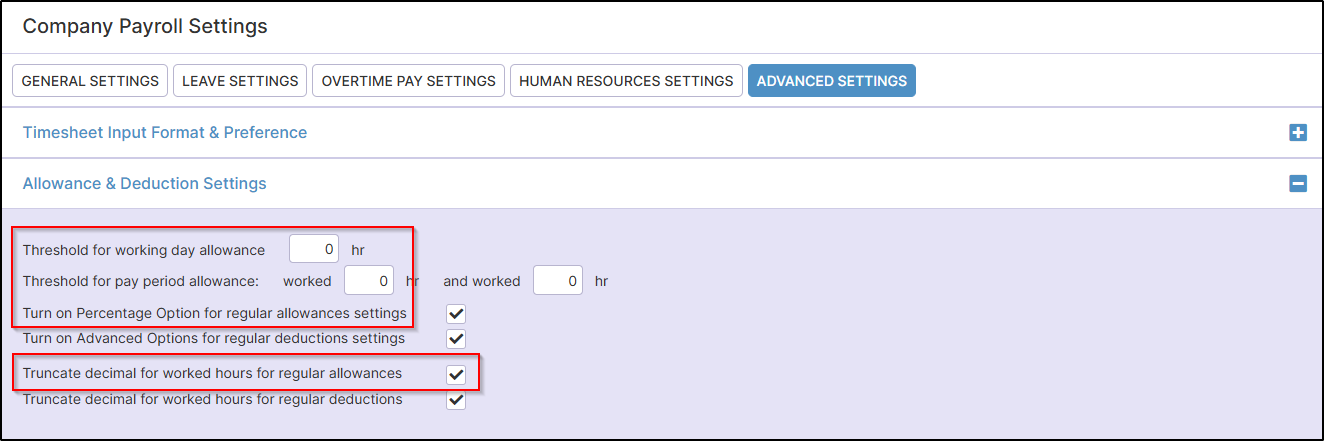The image size is (1324, 441).
Task: Expand Timesheet Input Format & Preference section
Action: (165, 133)
